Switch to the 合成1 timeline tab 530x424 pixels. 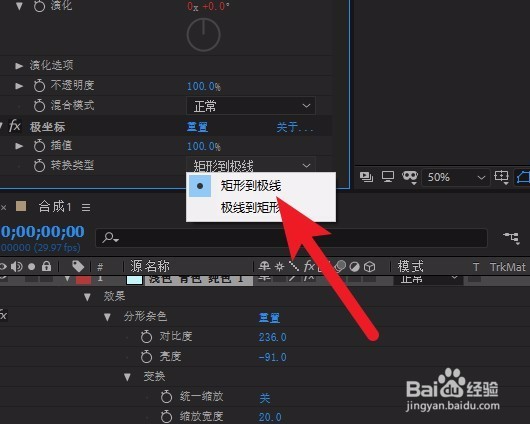55,206
